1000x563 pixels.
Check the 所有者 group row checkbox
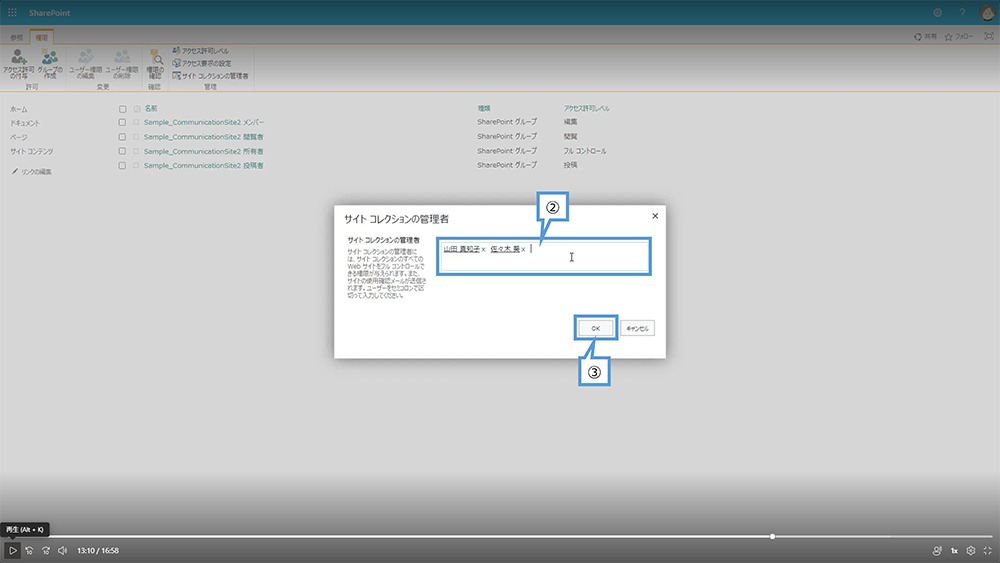tap(122, 151)
